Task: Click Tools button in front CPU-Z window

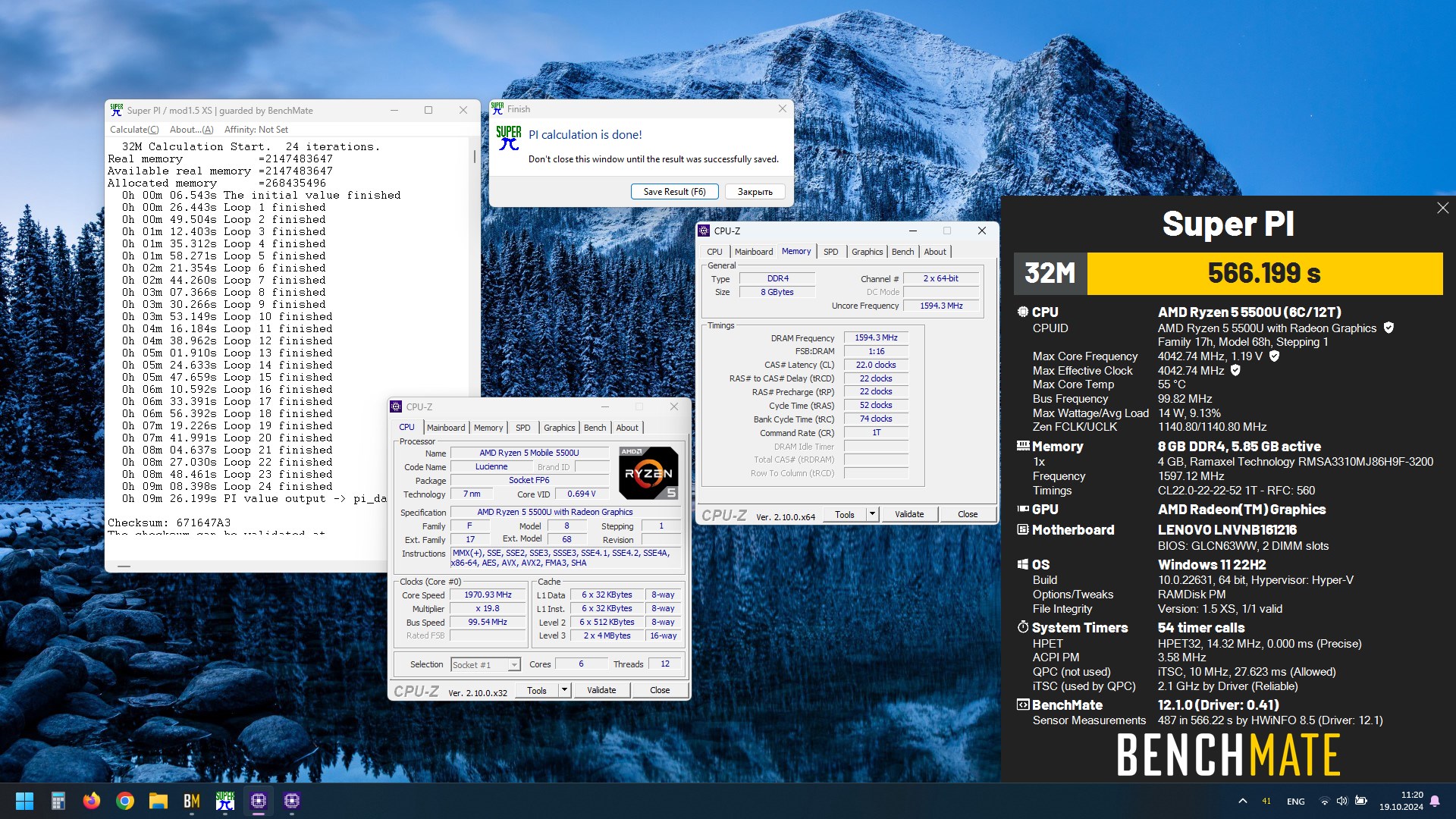Action: [537, 690]
